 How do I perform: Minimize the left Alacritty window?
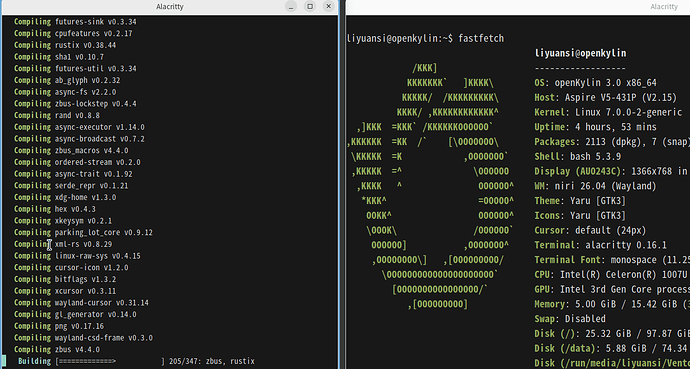click(x=291, y=6)
